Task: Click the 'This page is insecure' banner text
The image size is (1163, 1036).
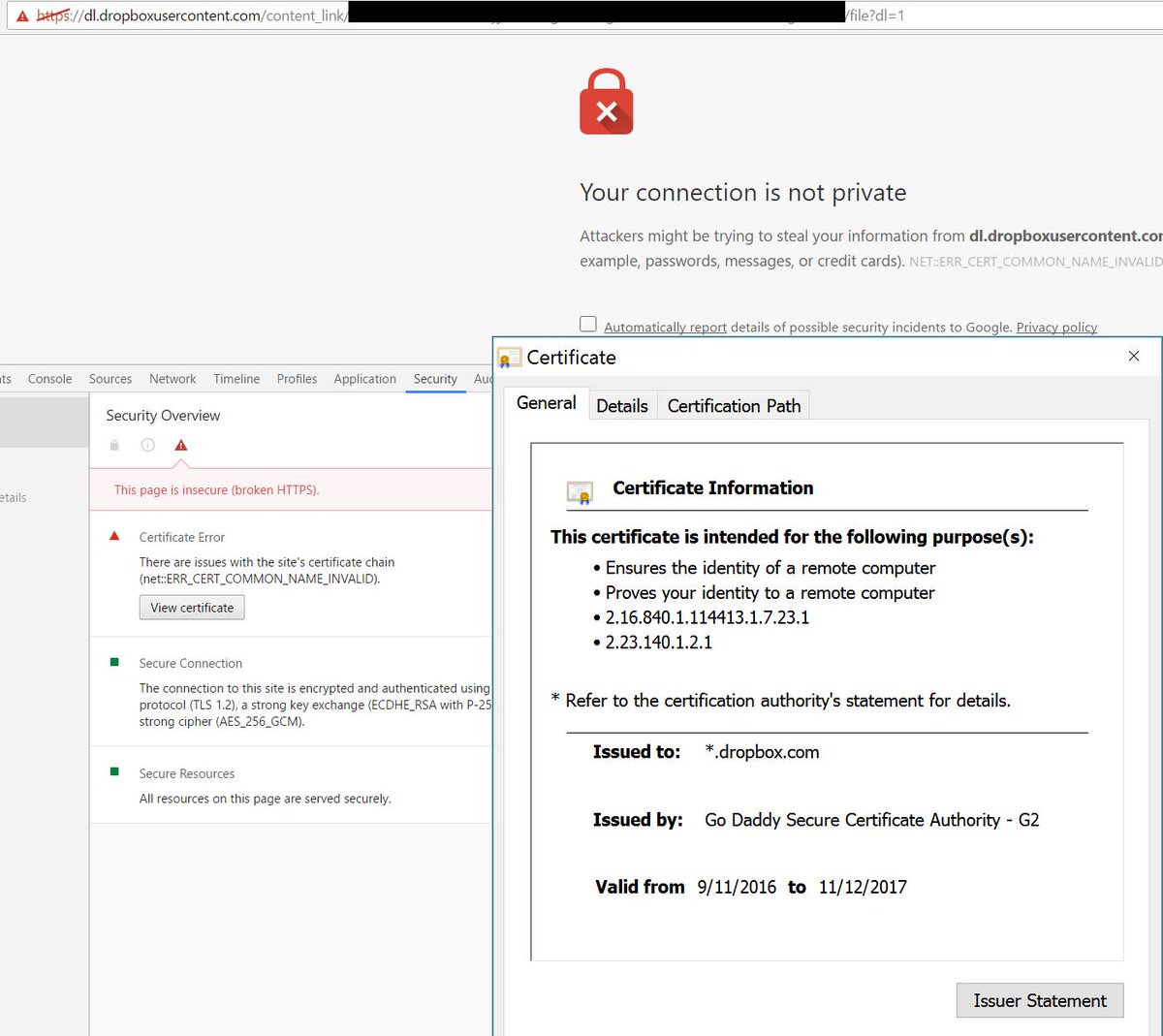Action: coord(216,489)
